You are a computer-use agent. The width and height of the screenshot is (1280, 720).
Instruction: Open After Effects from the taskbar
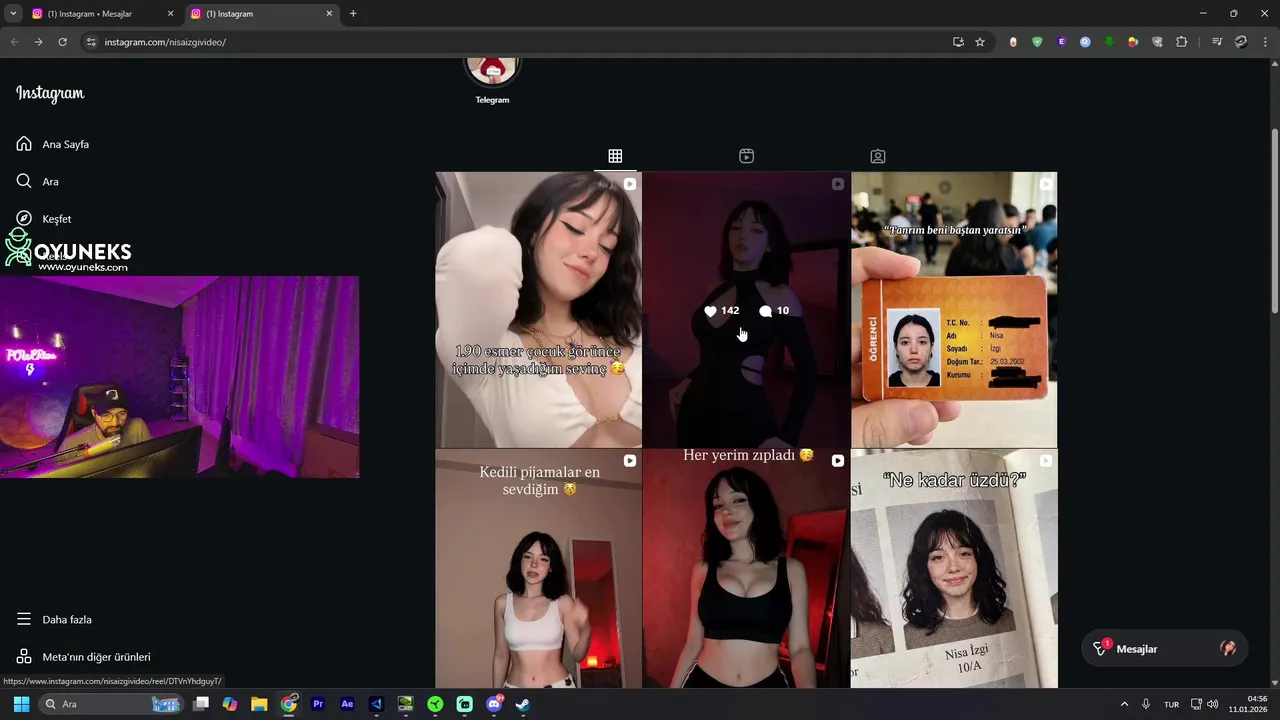click(347, 704)
